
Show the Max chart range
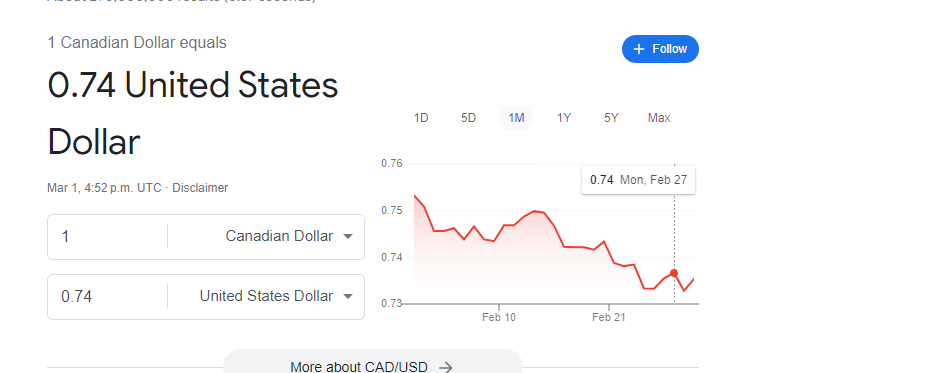point(659,118)
